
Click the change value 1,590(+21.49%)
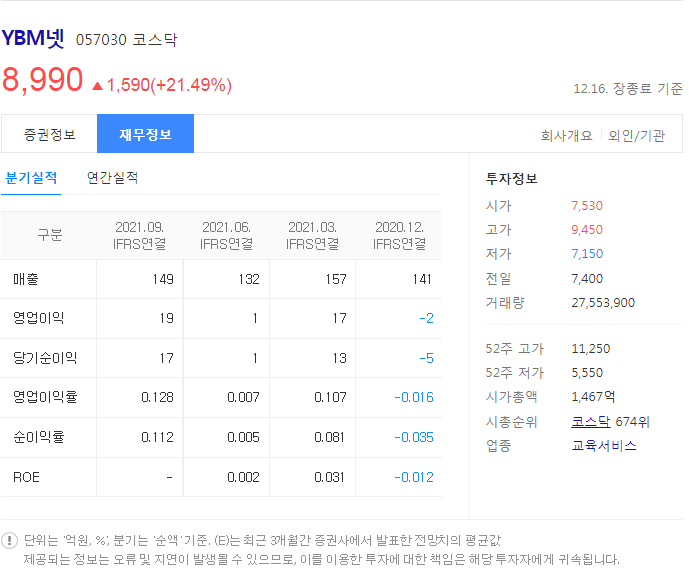coord(169,85)
